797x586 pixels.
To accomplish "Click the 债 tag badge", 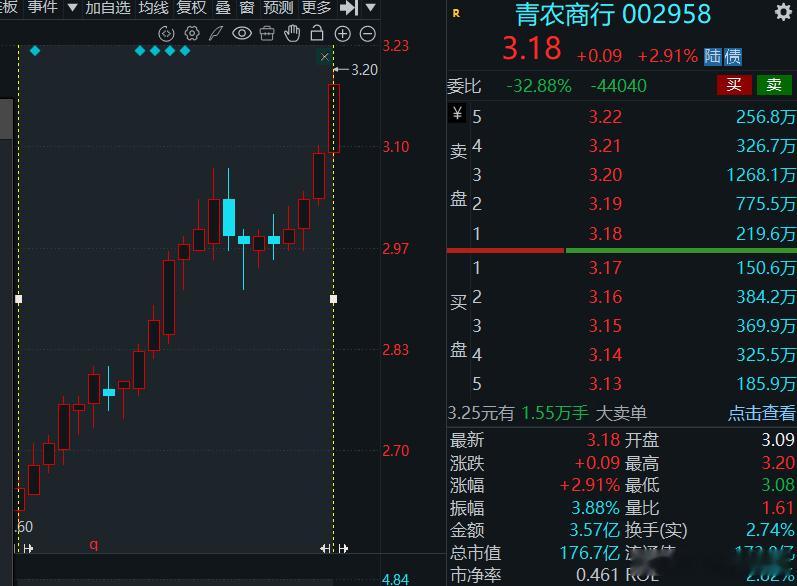I will point(732,56).
